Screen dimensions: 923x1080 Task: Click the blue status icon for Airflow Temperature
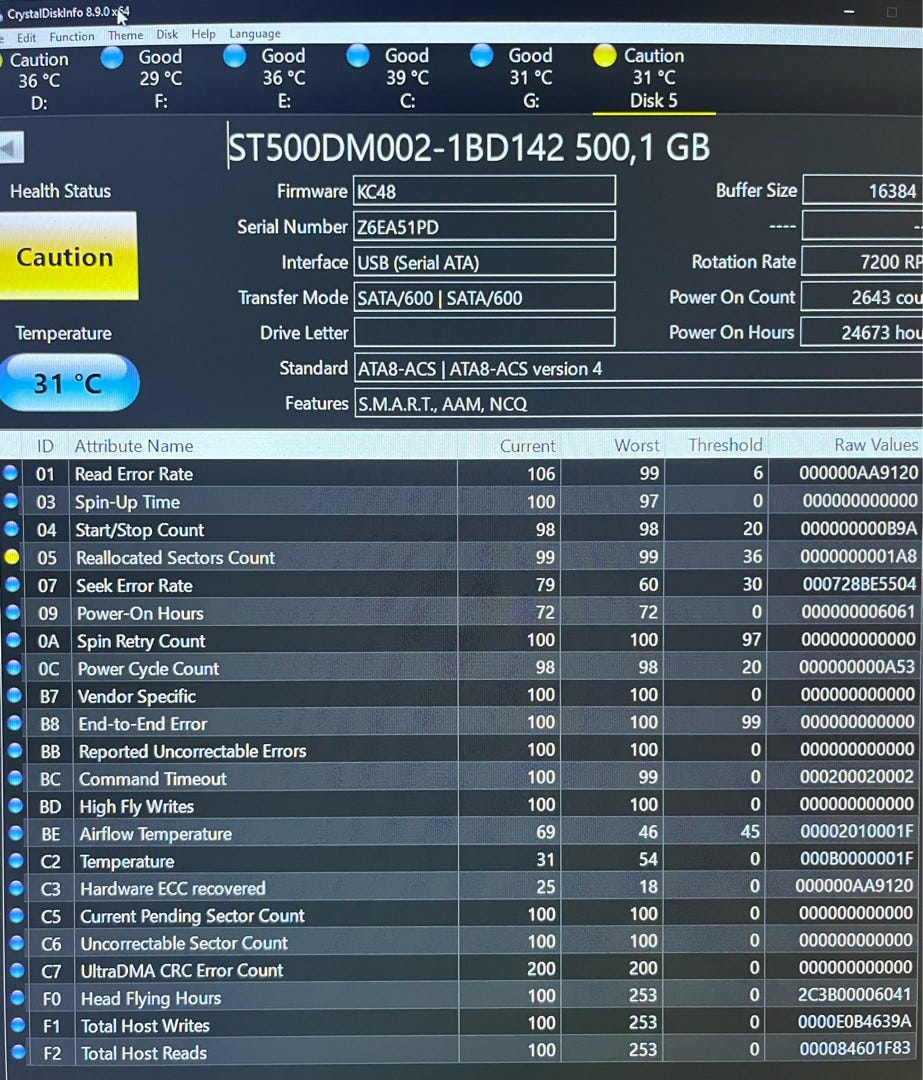pos(15,833)
